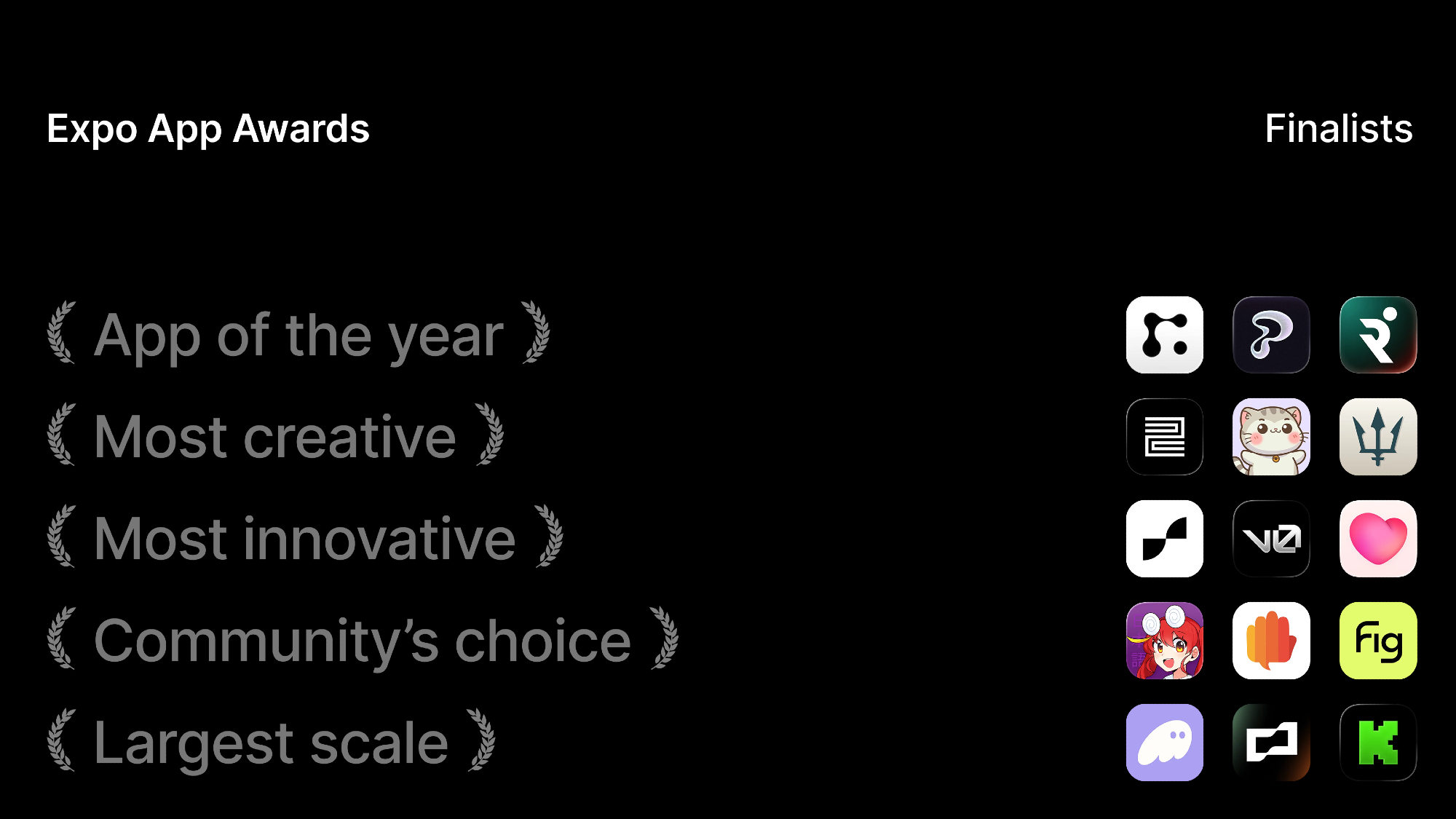Open the orange hand app icon
The width and height of the screenshot is (1456, 819).
1271,641
